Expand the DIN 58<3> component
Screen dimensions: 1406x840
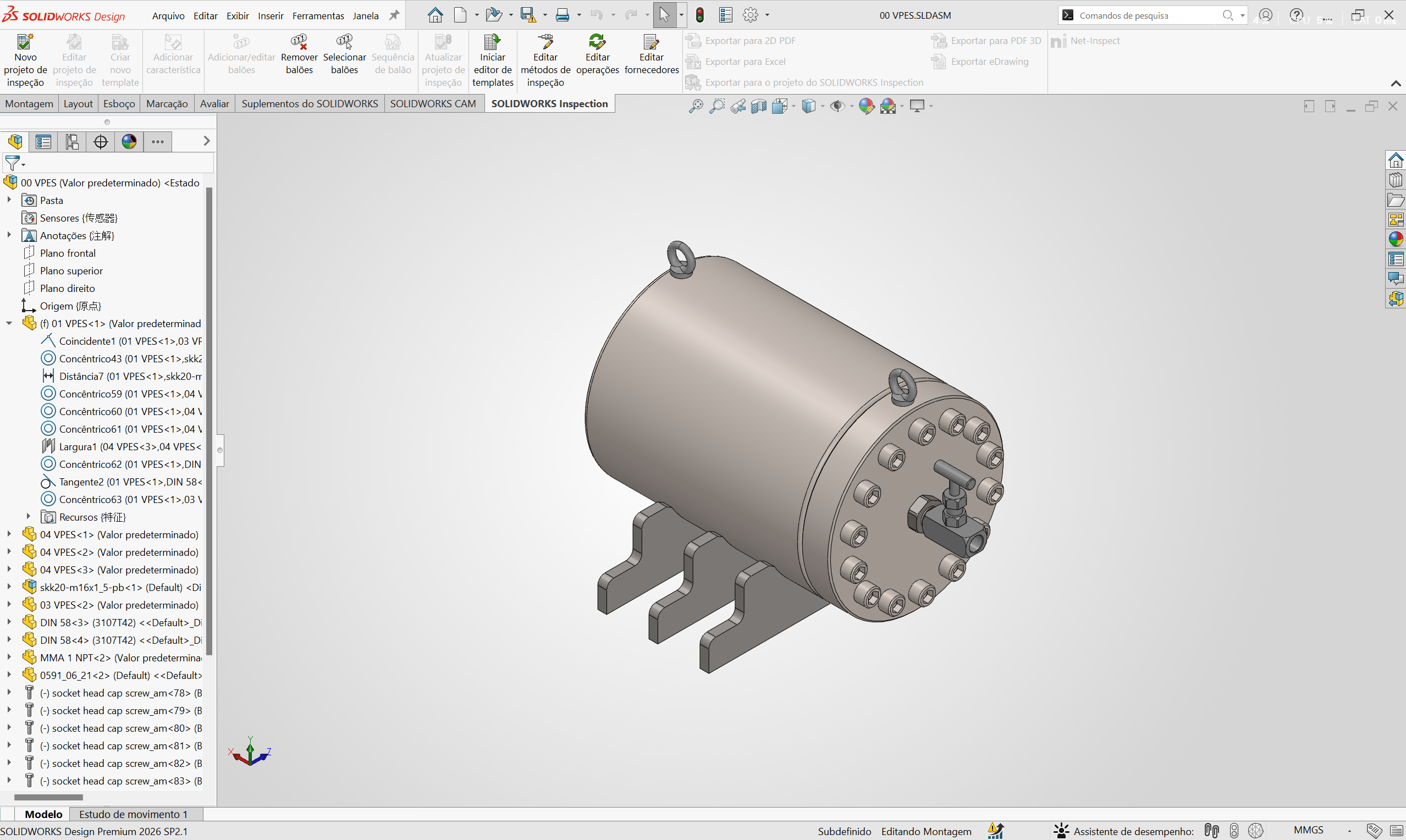[x=9, y=622]
